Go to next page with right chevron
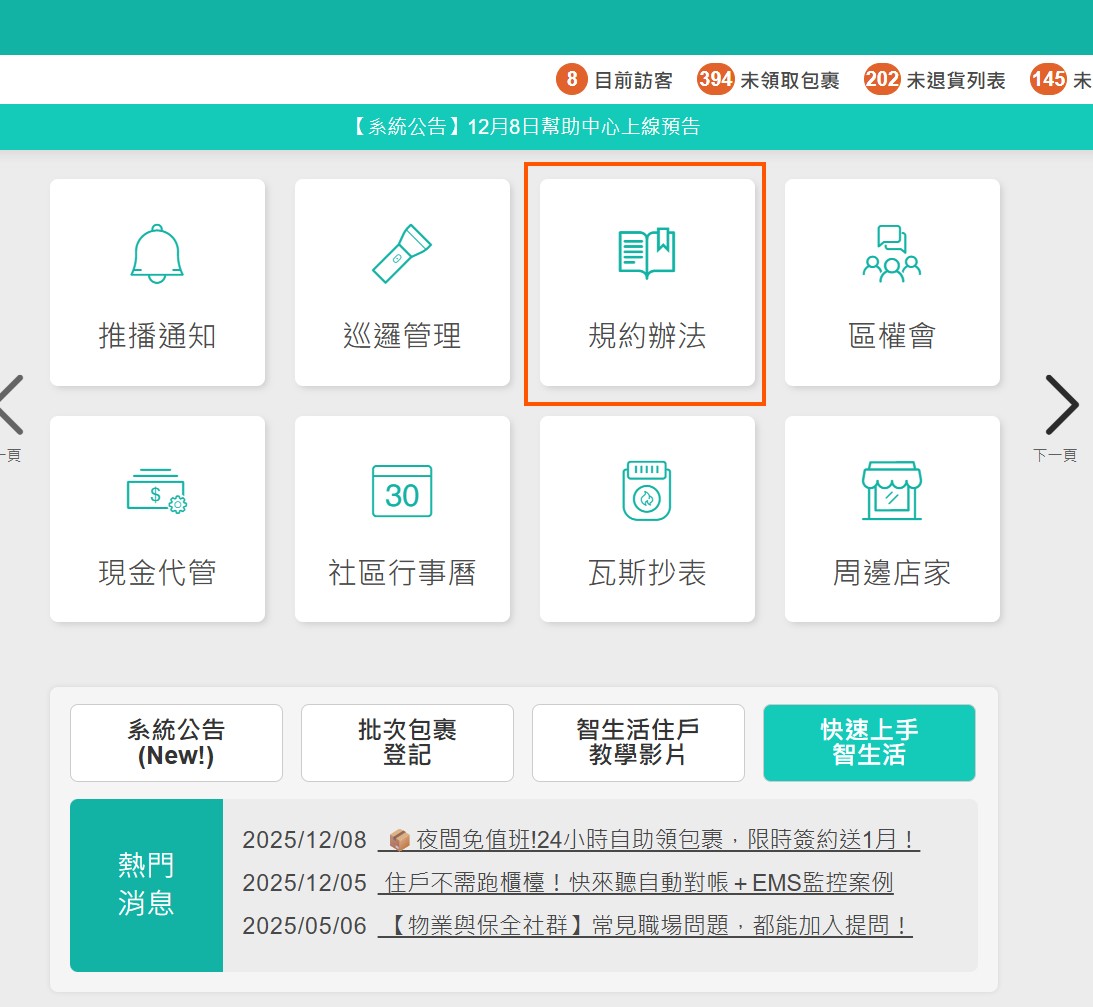Screen dimensions: 1093x1007 point(1061,405)
